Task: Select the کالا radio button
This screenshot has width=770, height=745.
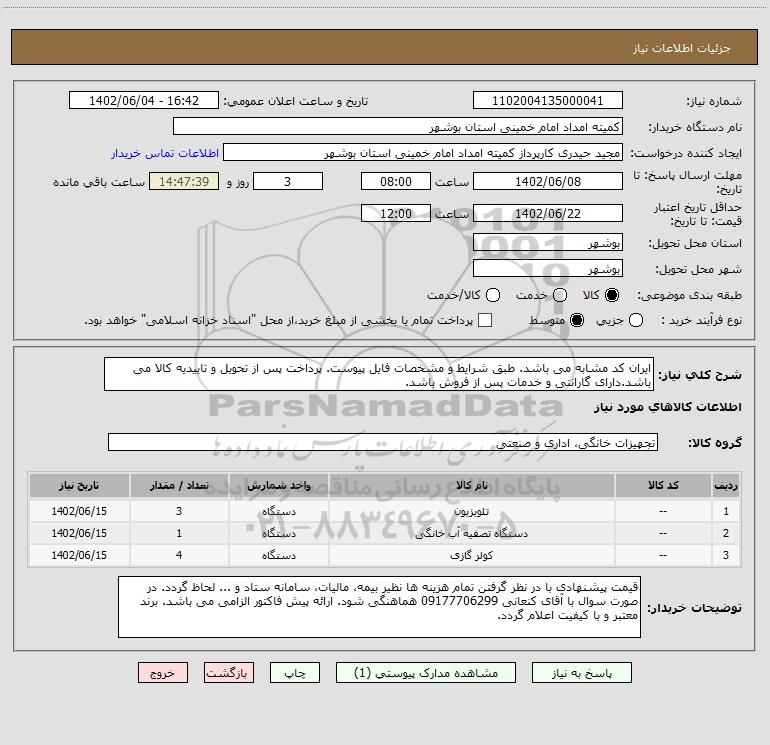Action: coord(612,295)
